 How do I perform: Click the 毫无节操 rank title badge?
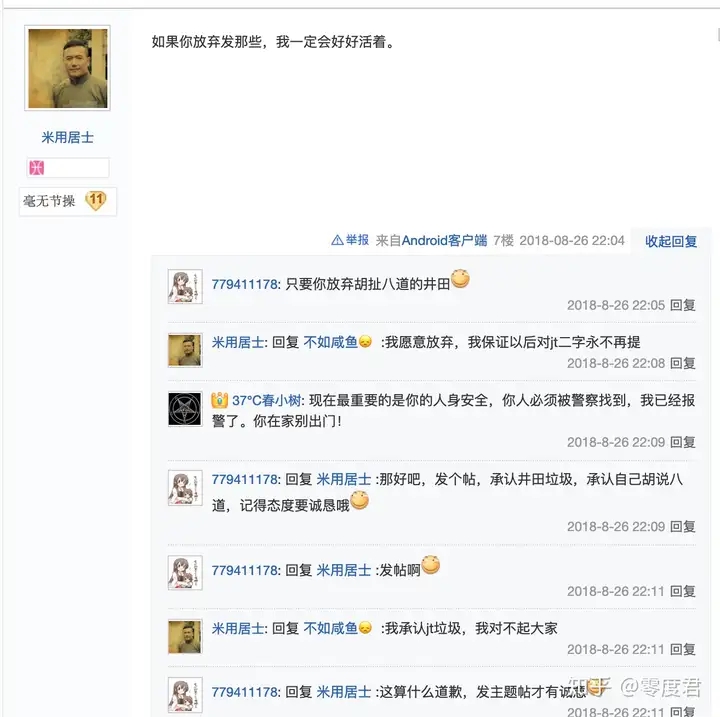49,201
